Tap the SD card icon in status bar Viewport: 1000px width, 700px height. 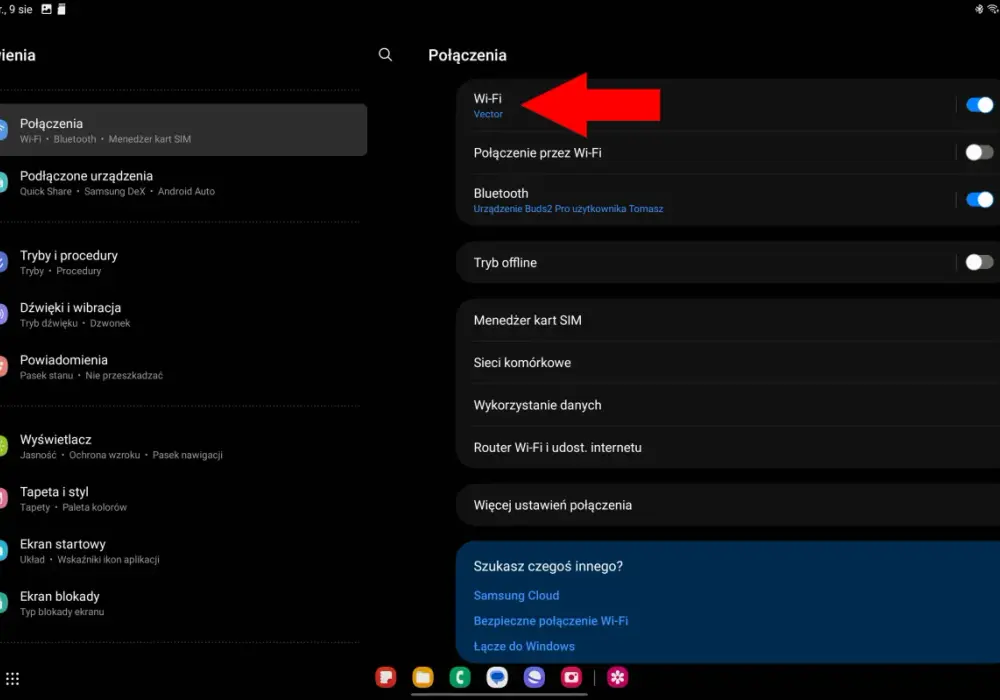(x=61, y=9)
